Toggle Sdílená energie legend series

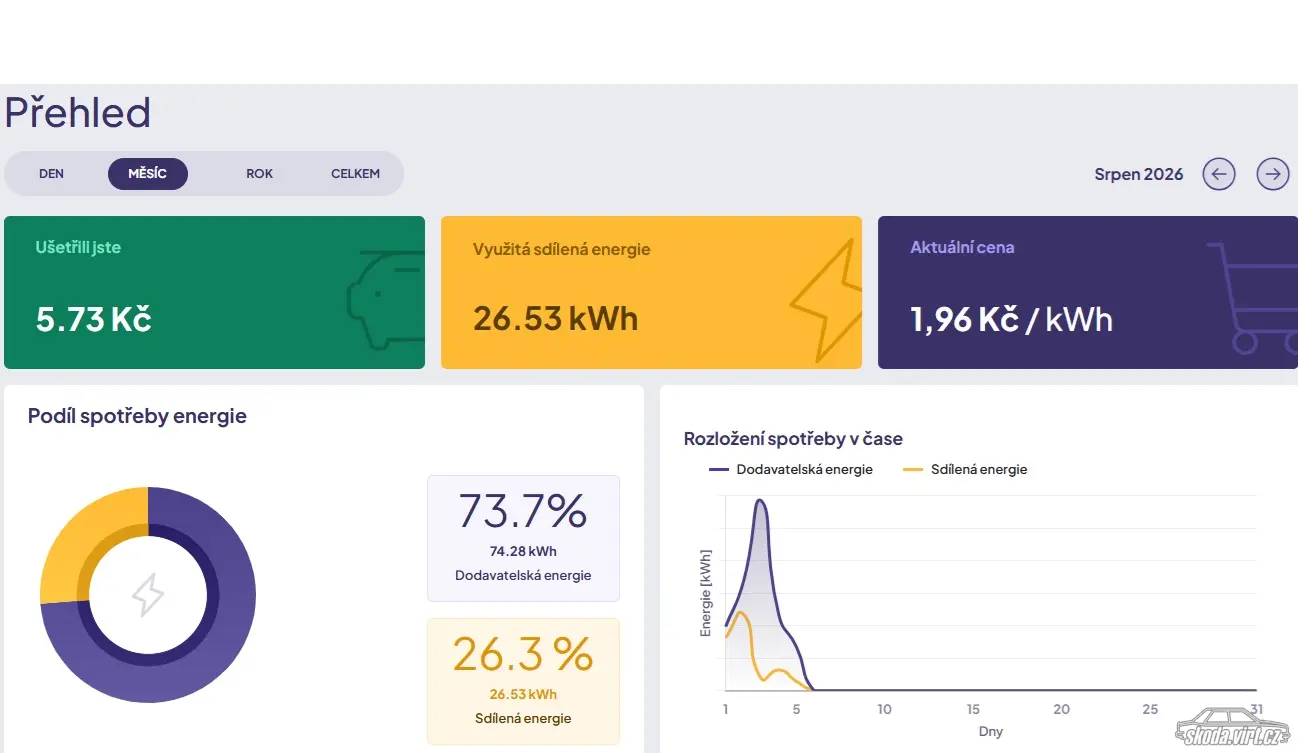click(965, 469)
